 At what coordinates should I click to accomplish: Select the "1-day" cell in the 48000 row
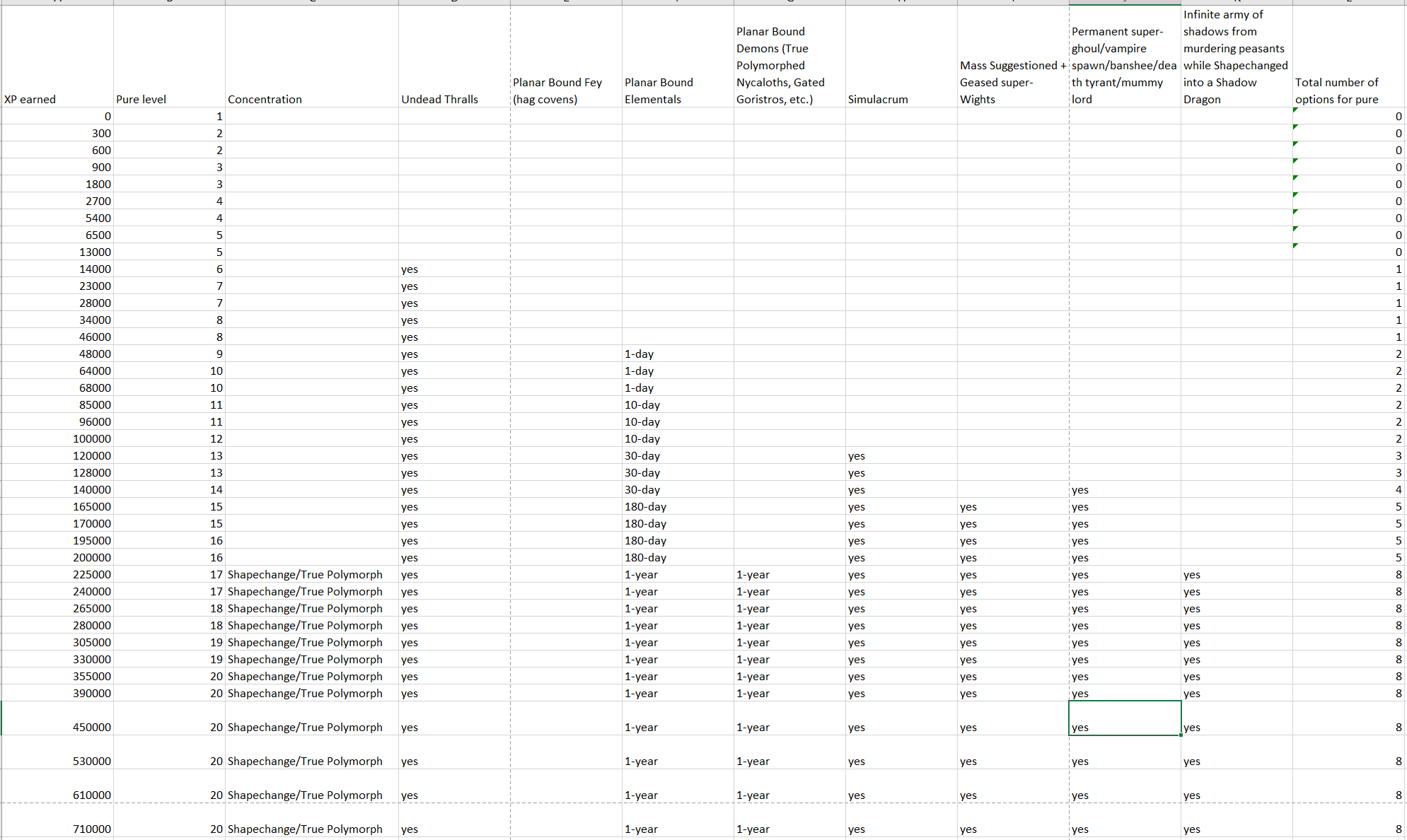pos(678,354)
